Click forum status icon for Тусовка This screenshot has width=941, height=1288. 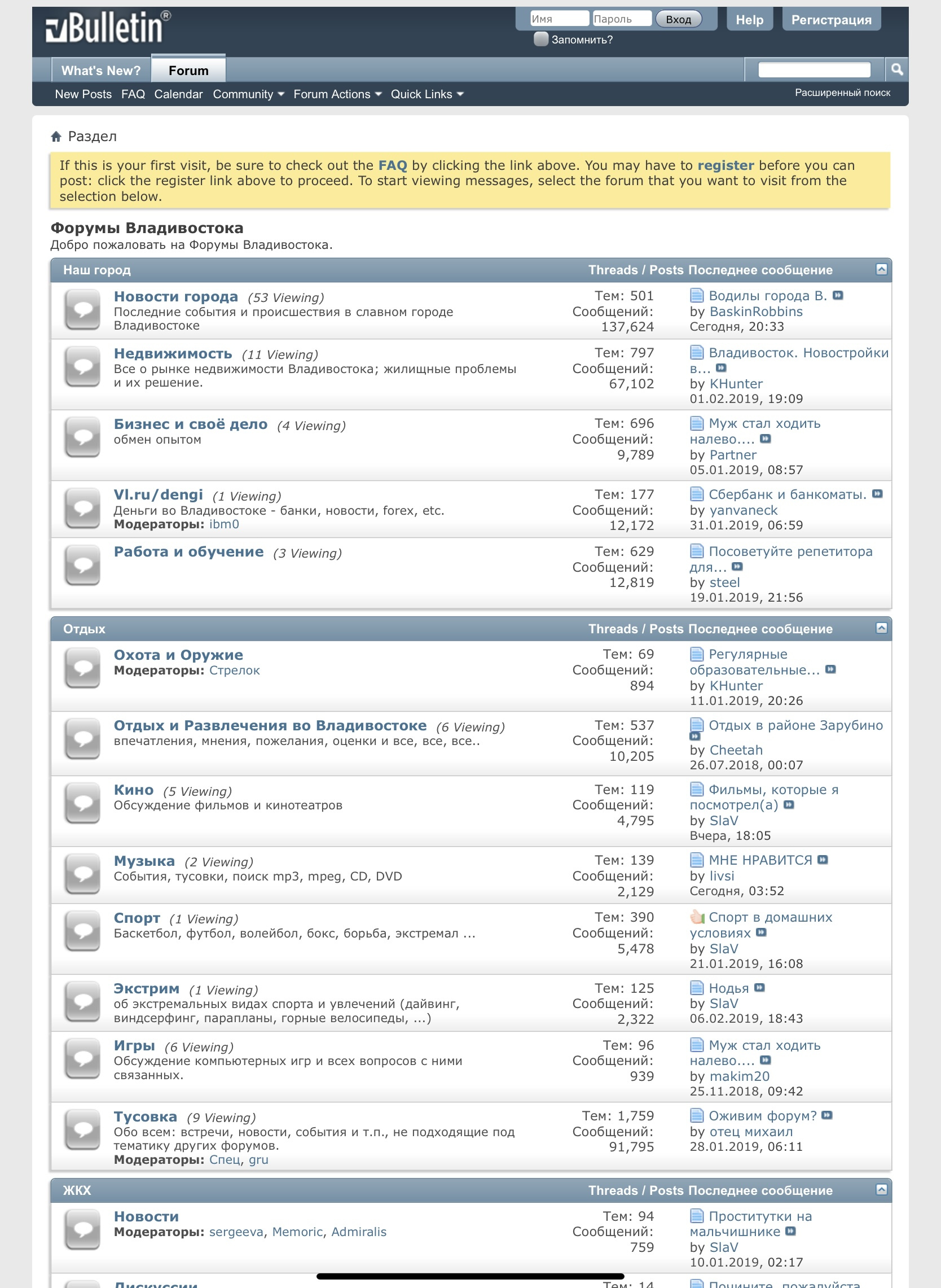[x=82, y=1130]
